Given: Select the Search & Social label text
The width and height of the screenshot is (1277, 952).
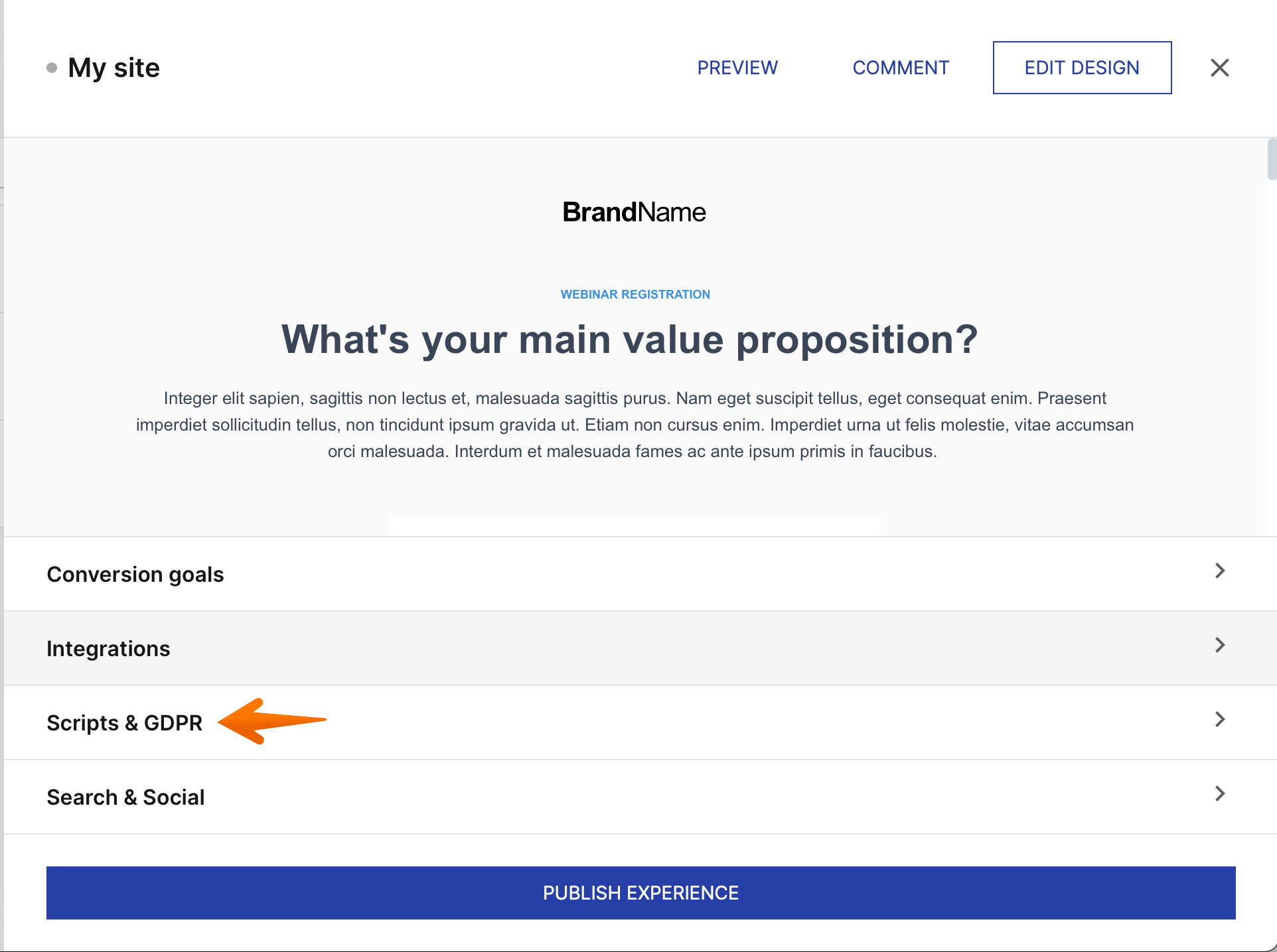Looking at the screenshot, I should (x=125, y=797).
